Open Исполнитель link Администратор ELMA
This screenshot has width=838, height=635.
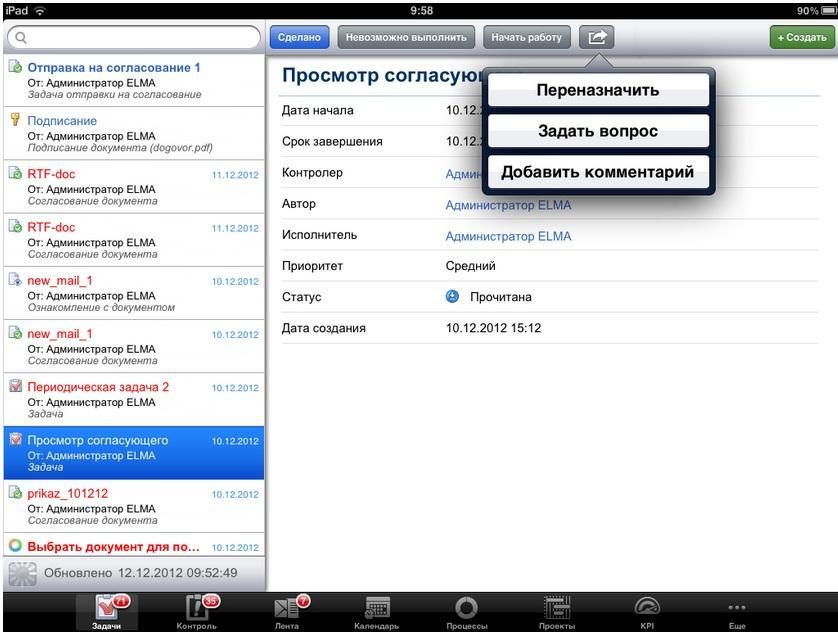[508, 236]
